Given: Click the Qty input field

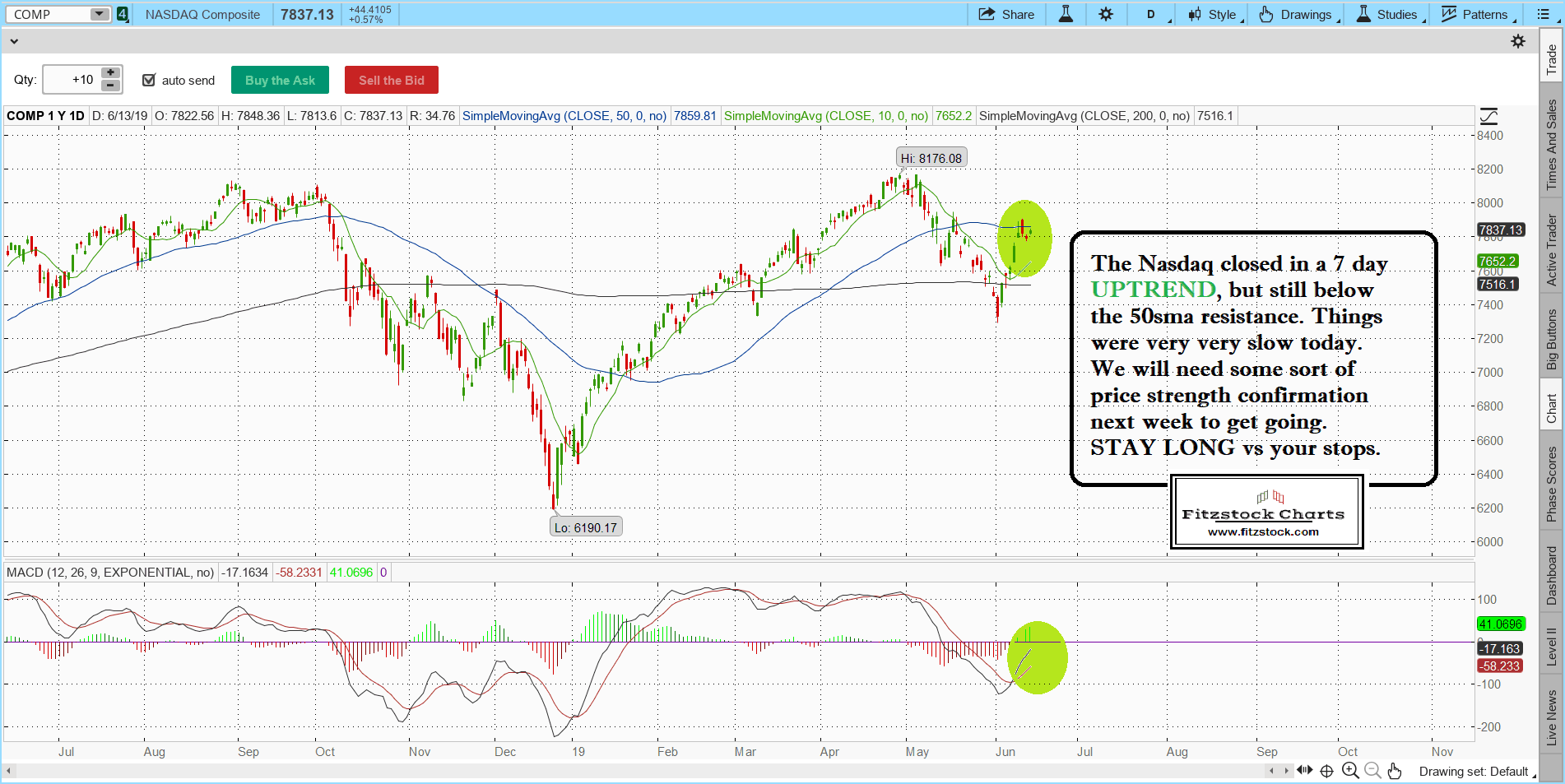Looking at the screenshot, I should coord(72,80).
